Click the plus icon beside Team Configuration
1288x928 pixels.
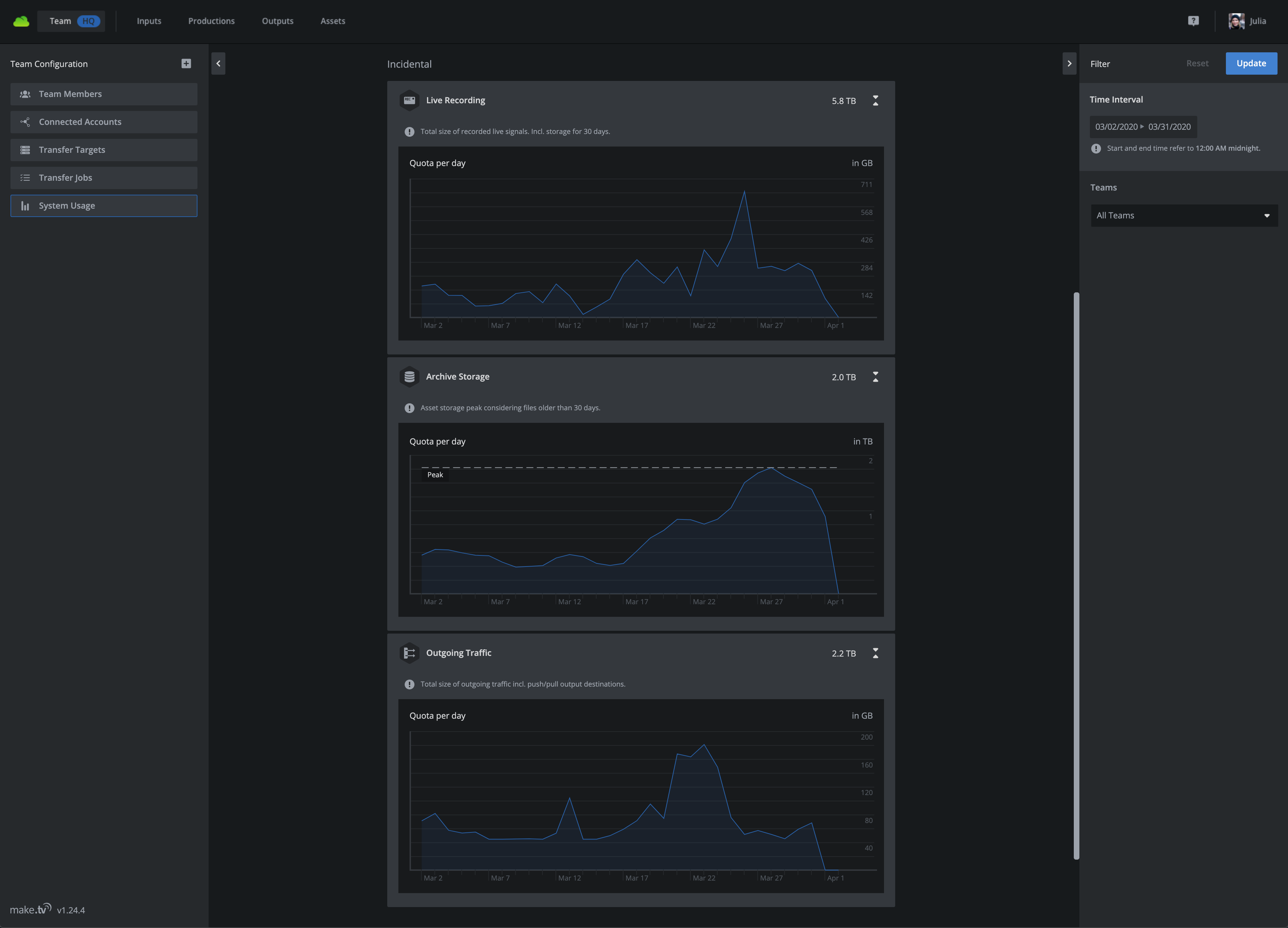pyautogui.click(x=186, y=63)
